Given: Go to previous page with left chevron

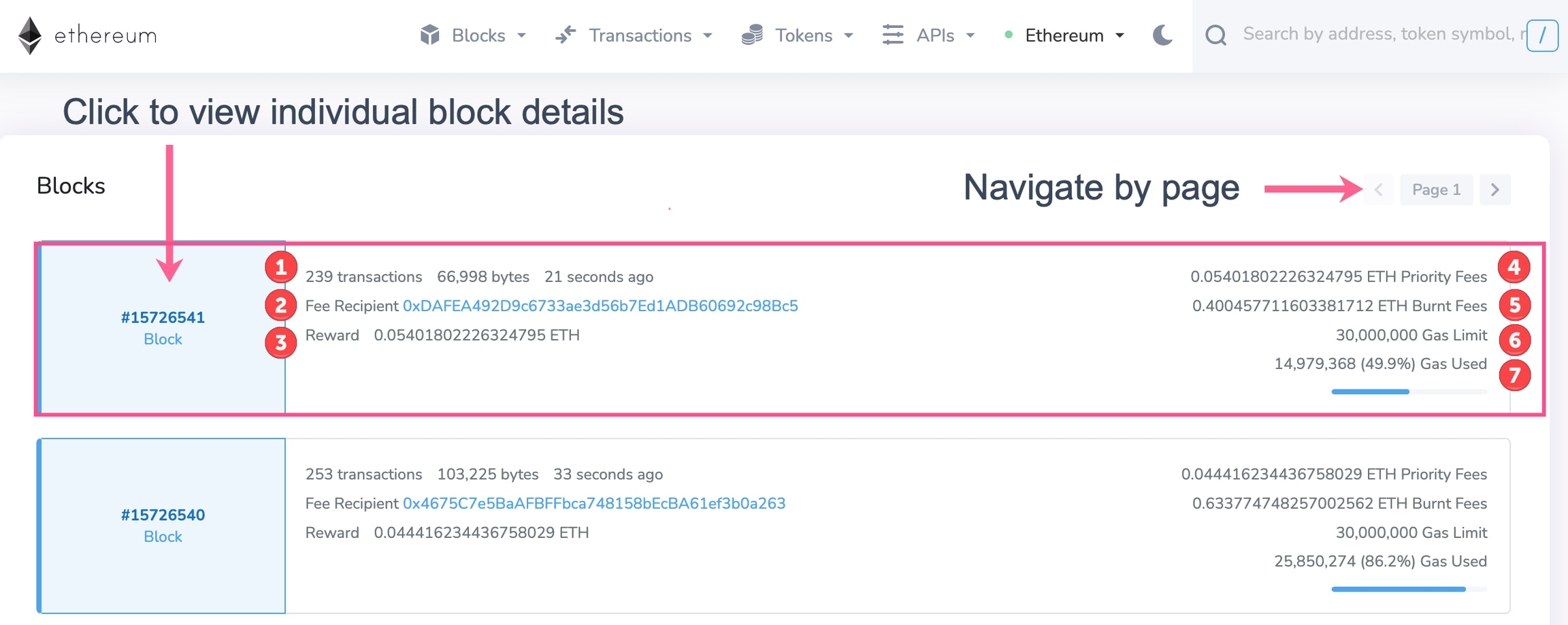Looking at the screenshot, I should pos(1378,189).
